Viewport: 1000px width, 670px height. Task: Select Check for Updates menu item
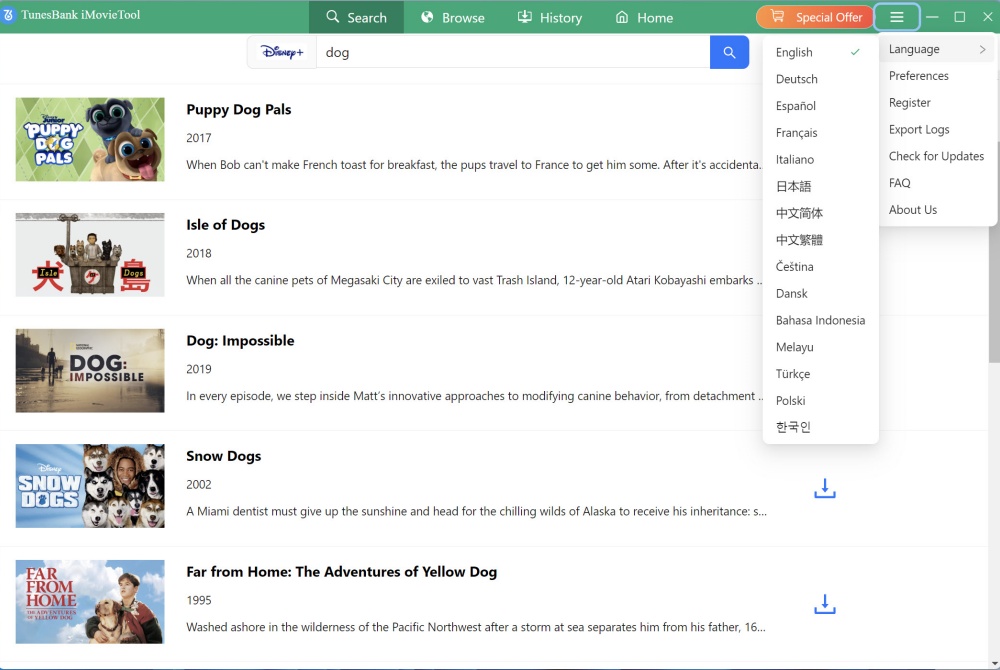point(936,156)
